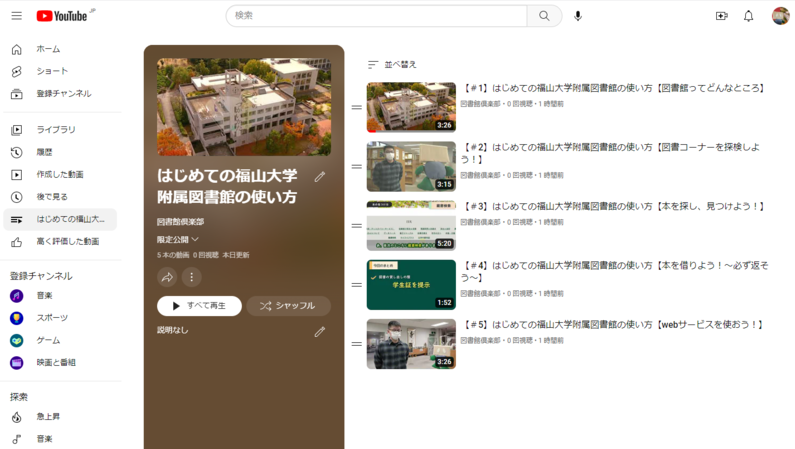
Task: Click the search magnifier button
Action: 544,16
